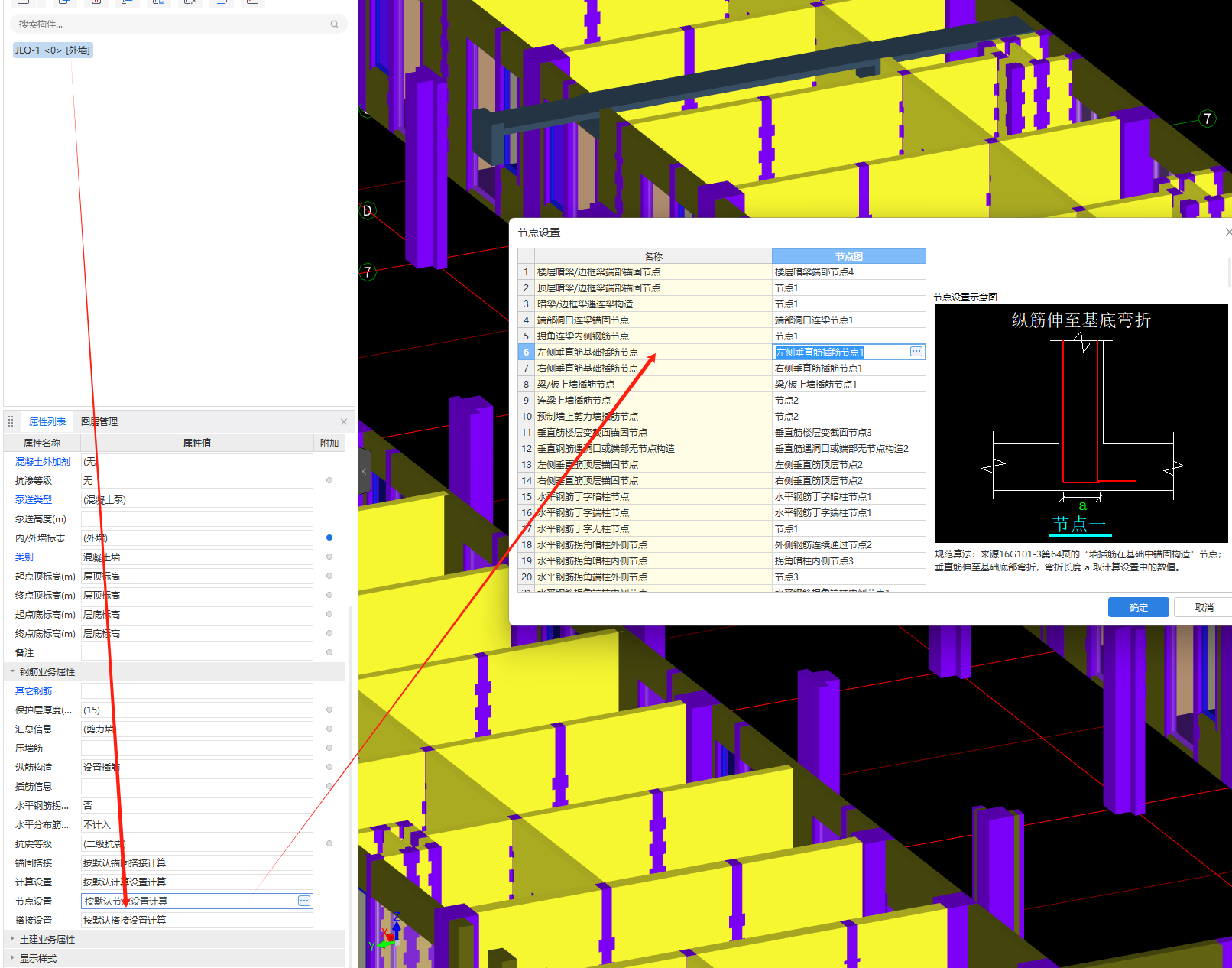The width and height of the screenshot is (1232, 968).
Task: Open 抗渗等级 value field
Action: click(x=197, y=480)
